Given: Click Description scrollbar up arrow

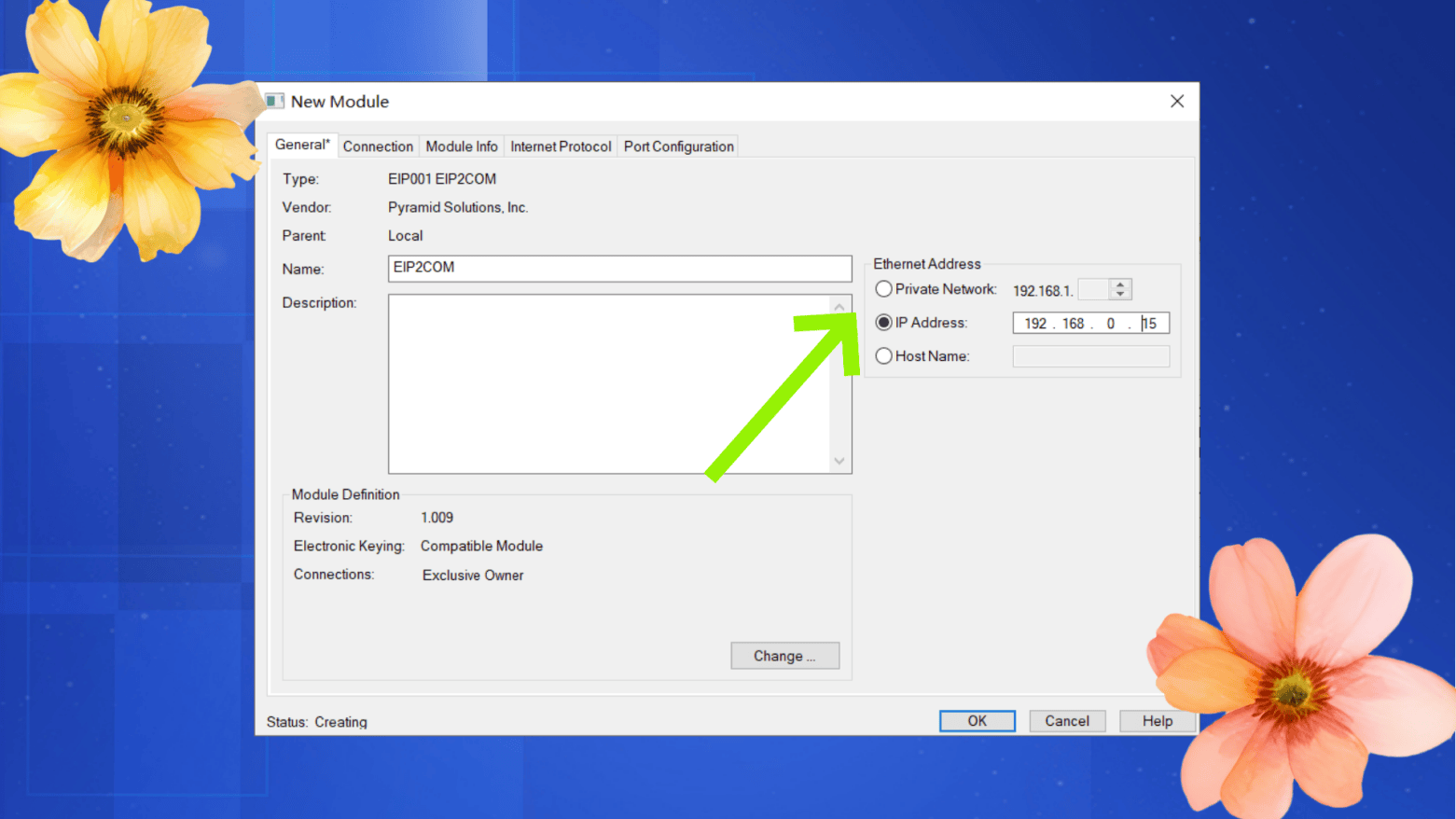Looking at the screenshot, I should [x=839, y=307].
